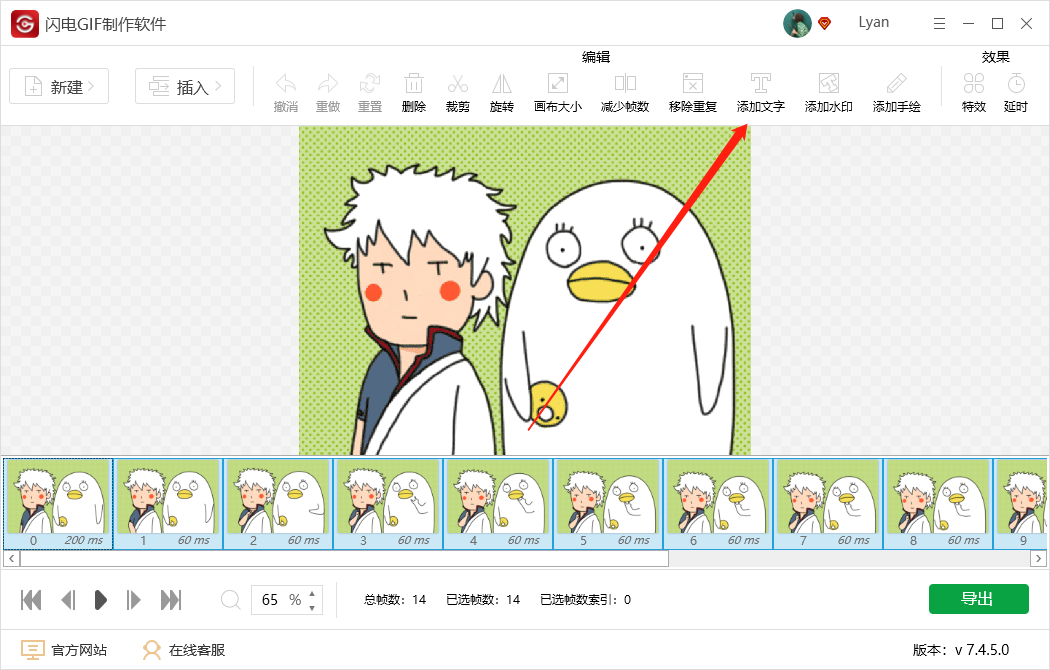Select the 旋转 rotate tool

502,92
